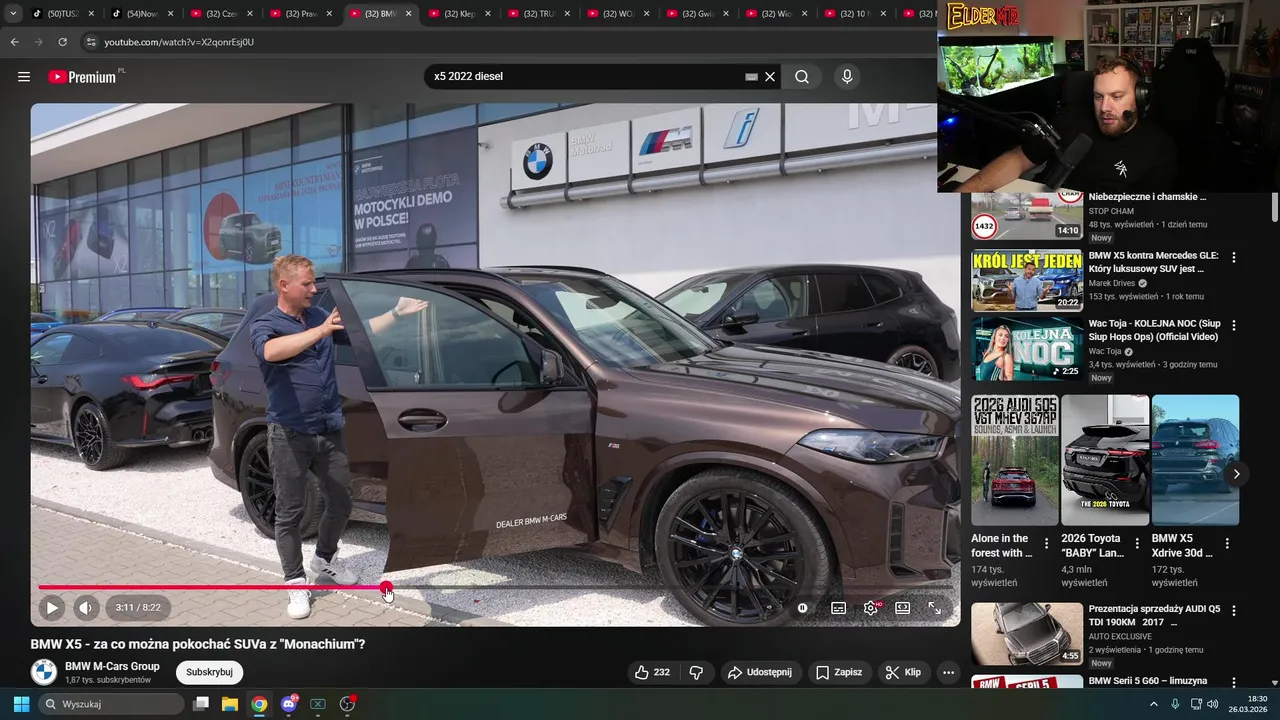Screen dimensions: 1280x720
Task: Open the clock showing 18:30 26.03.2026
Action: [x=1248, y=704]
